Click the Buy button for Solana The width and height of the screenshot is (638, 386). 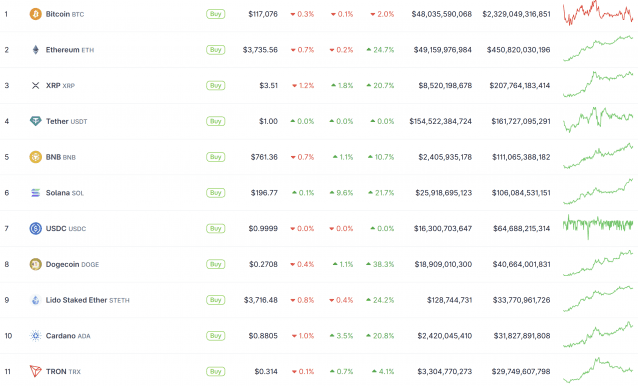click(215, 193)
